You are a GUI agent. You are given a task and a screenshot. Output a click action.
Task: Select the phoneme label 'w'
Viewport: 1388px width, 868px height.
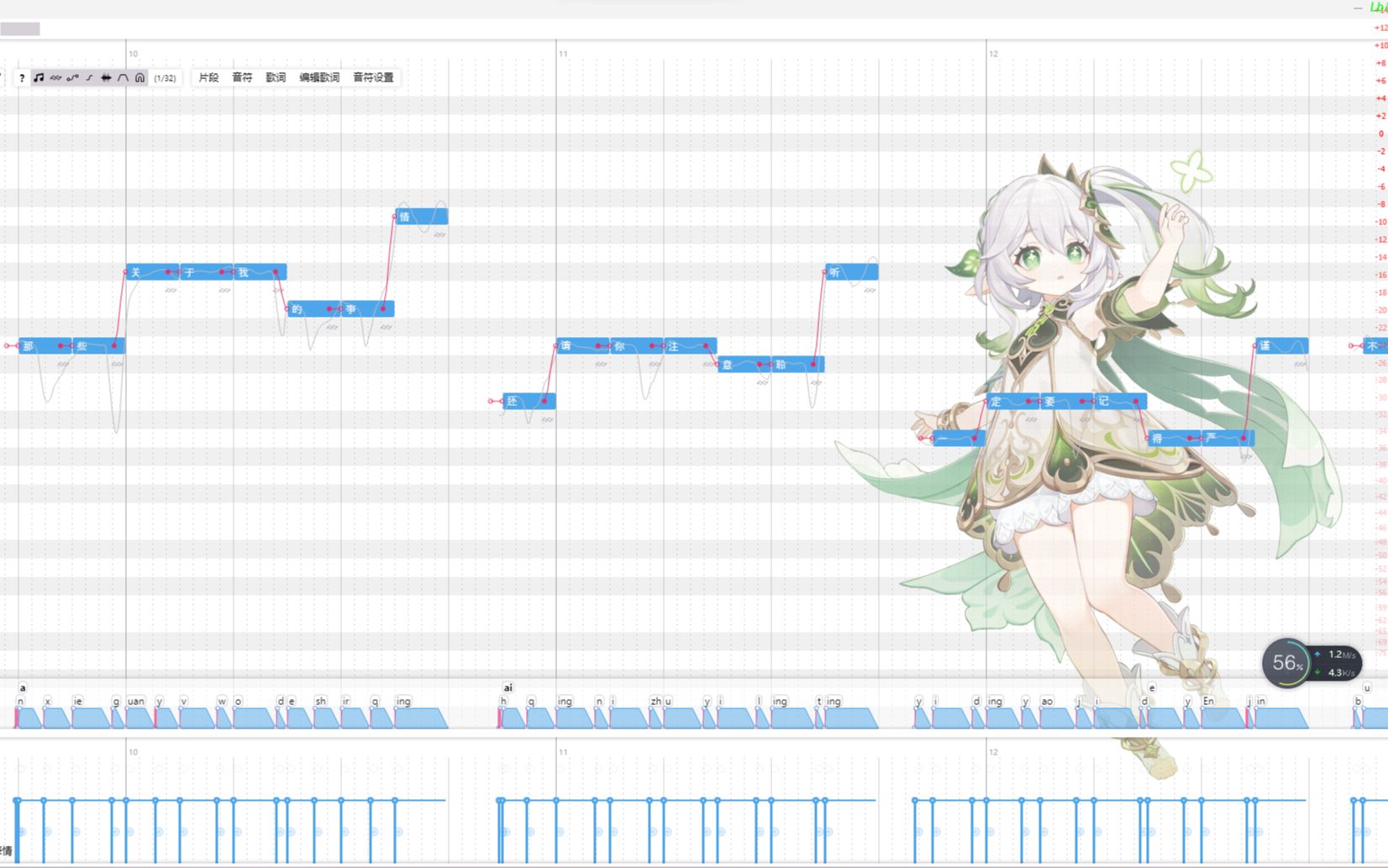click(222, 701)
